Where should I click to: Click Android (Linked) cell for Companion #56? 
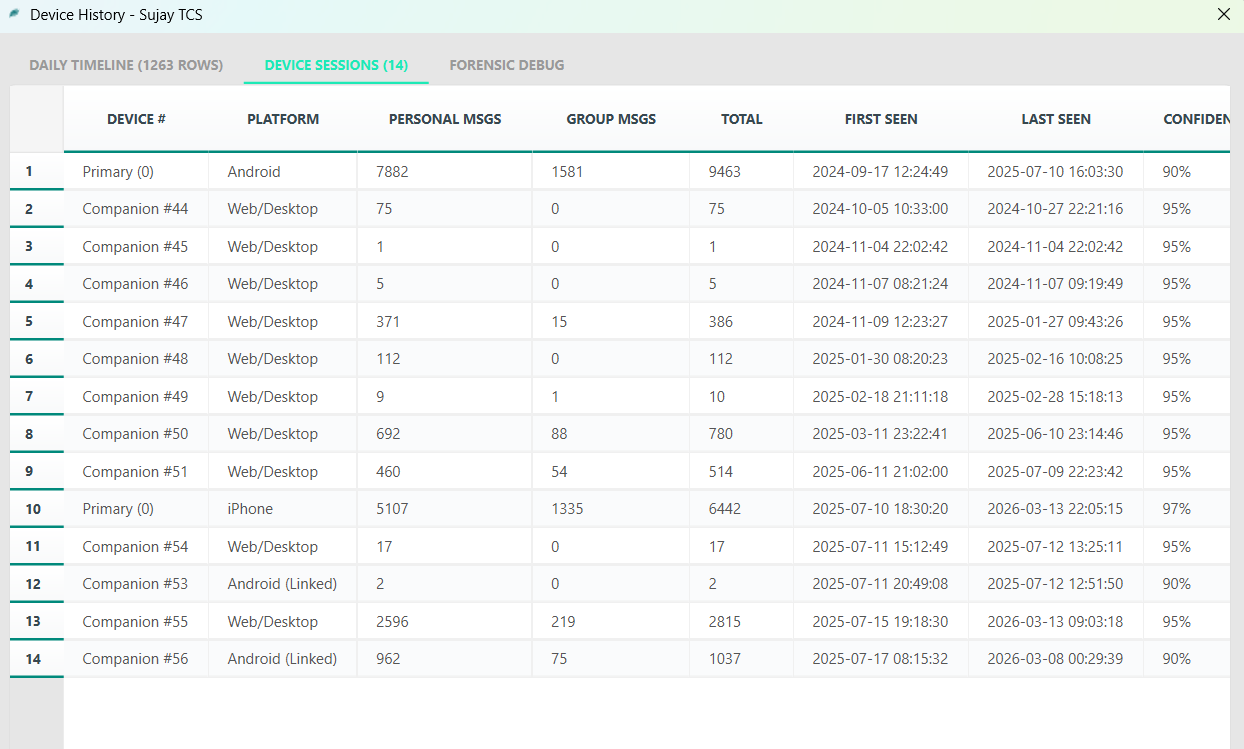tap(283, 659)
